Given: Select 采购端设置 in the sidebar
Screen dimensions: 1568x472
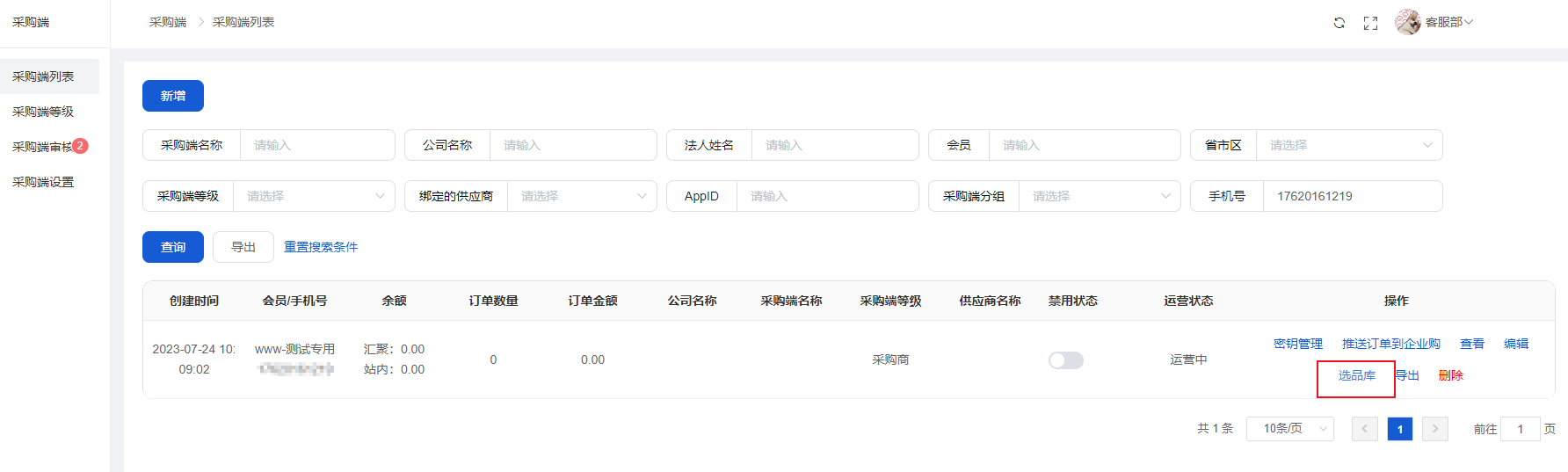Looking at the screenshot, I should [x=43, y=182].
